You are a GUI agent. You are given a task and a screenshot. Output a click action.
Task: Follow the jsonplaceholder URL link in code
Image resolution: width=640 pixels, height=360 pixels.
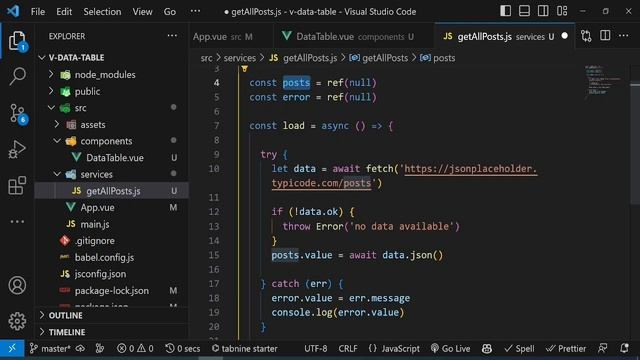471,169
